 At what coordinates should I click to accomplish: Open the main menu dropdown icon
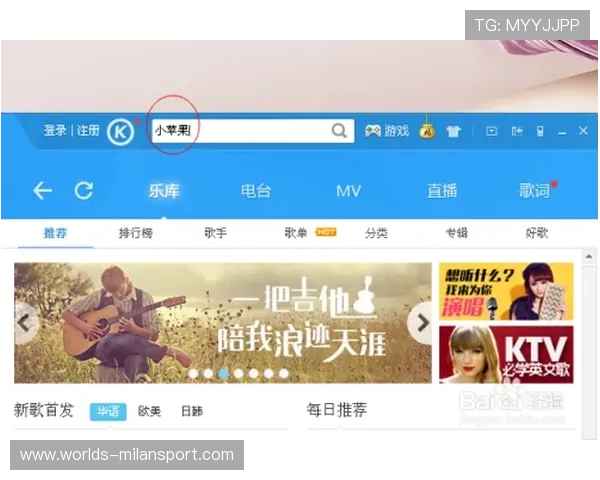[x=491, y=132]
